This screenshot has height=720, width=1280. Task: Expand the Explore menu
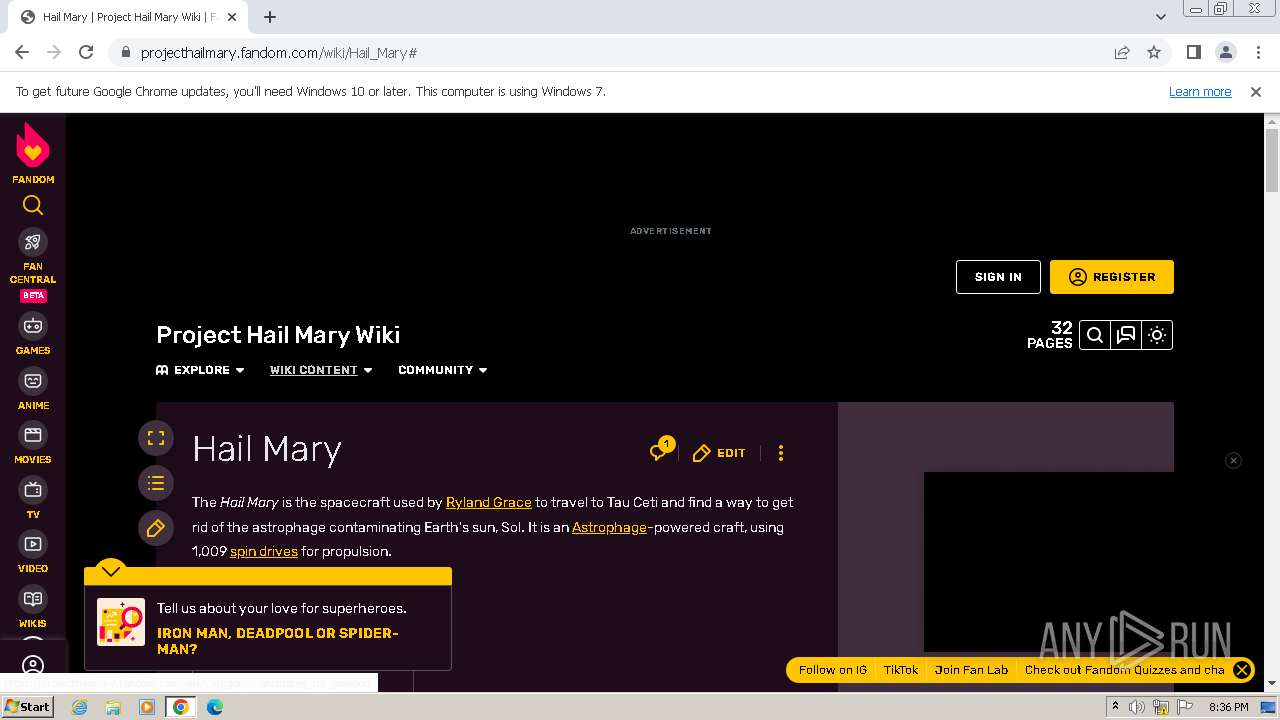point(200,370)
